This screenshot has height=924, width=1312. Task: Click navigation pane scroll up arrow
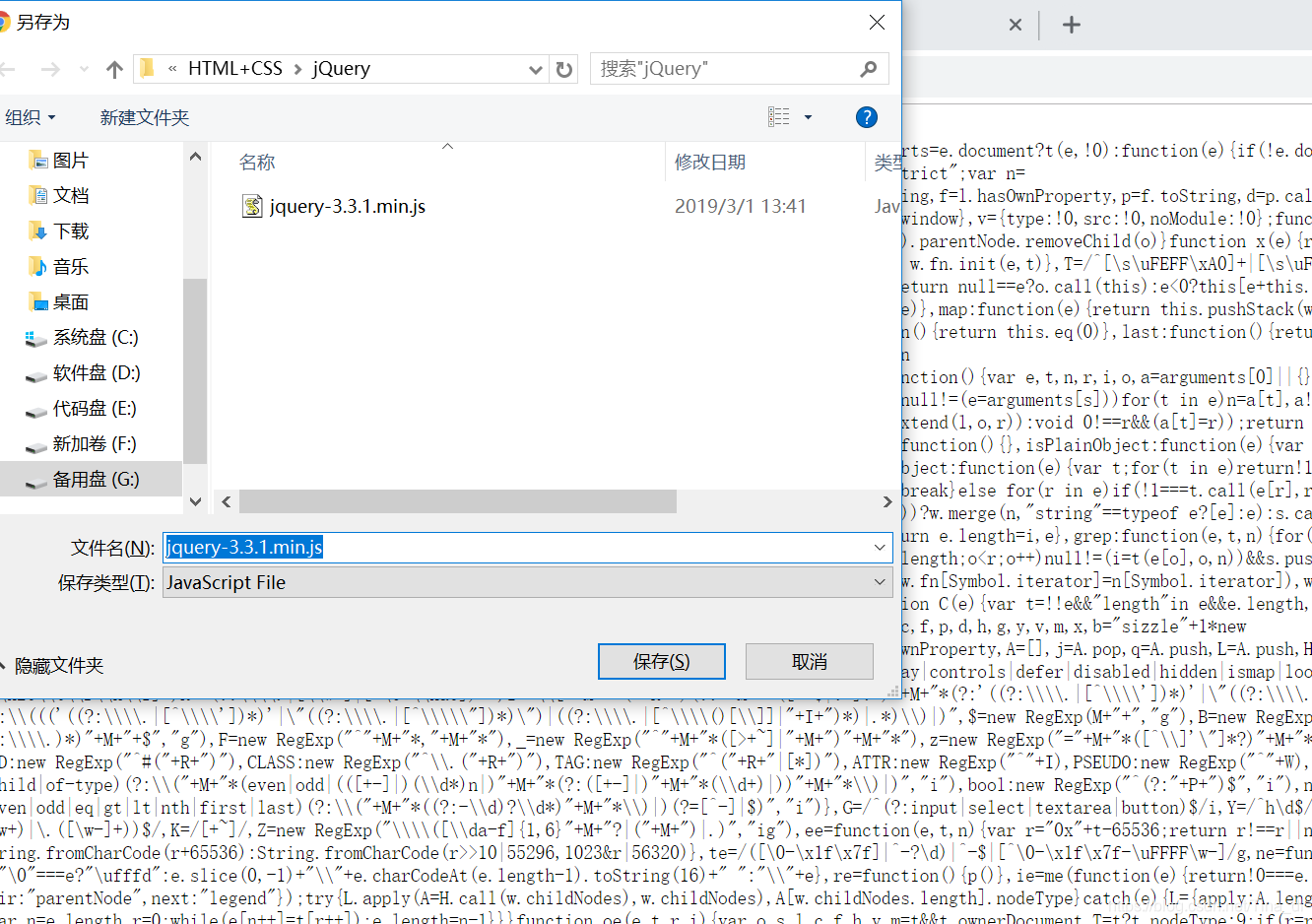195,157
